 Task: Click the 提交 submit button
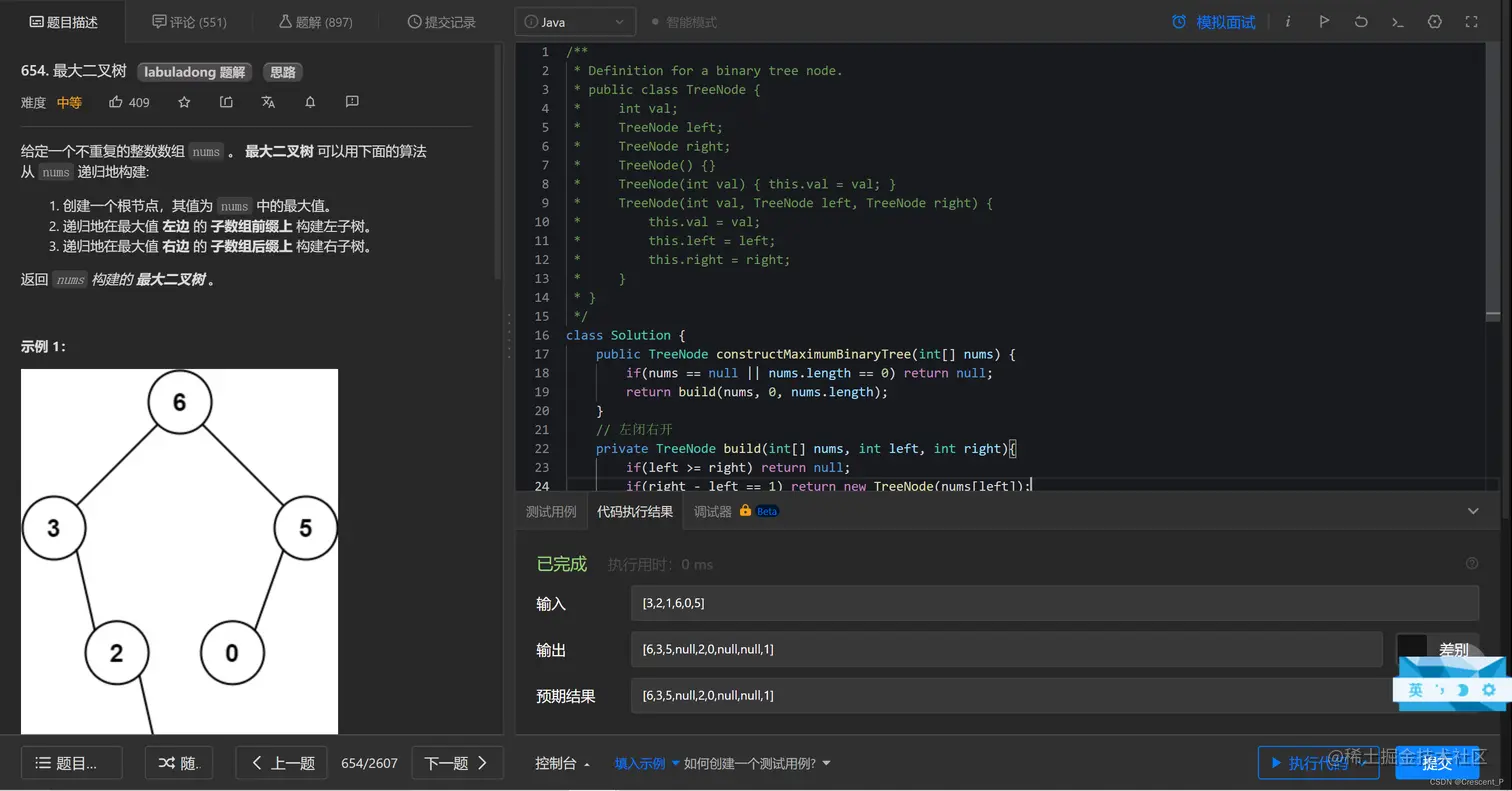pos(1437,763)
